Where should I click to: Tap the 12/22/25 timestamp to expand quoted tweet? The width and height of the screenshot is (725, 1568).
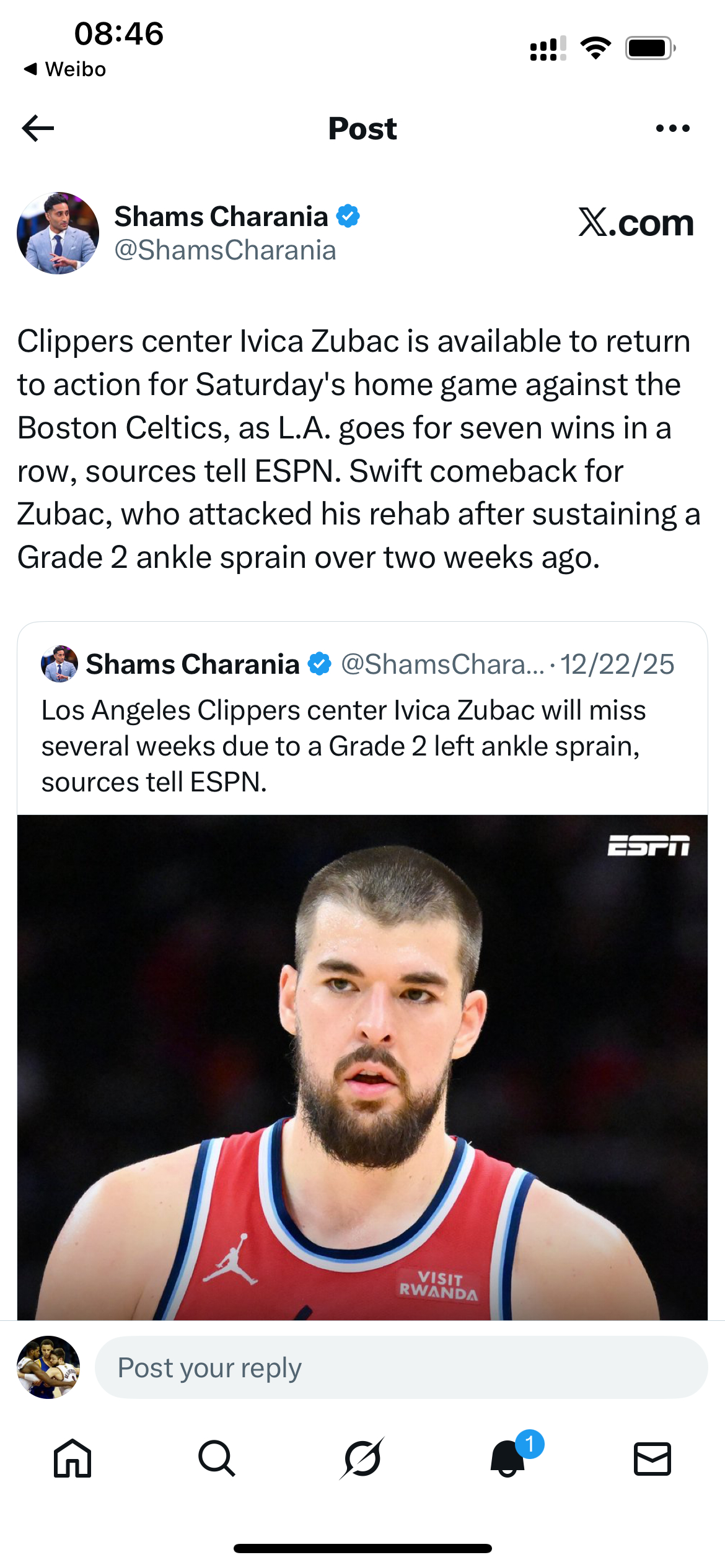[618, 664]
